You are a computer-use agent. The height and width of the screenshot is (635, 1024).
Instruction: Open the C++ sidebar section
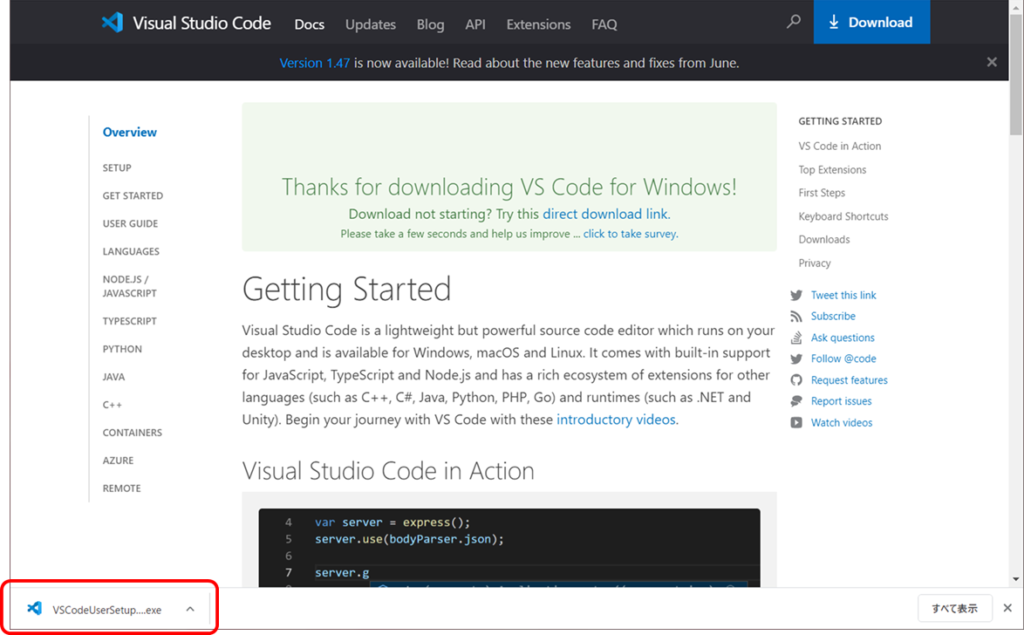tap(112, 404)
